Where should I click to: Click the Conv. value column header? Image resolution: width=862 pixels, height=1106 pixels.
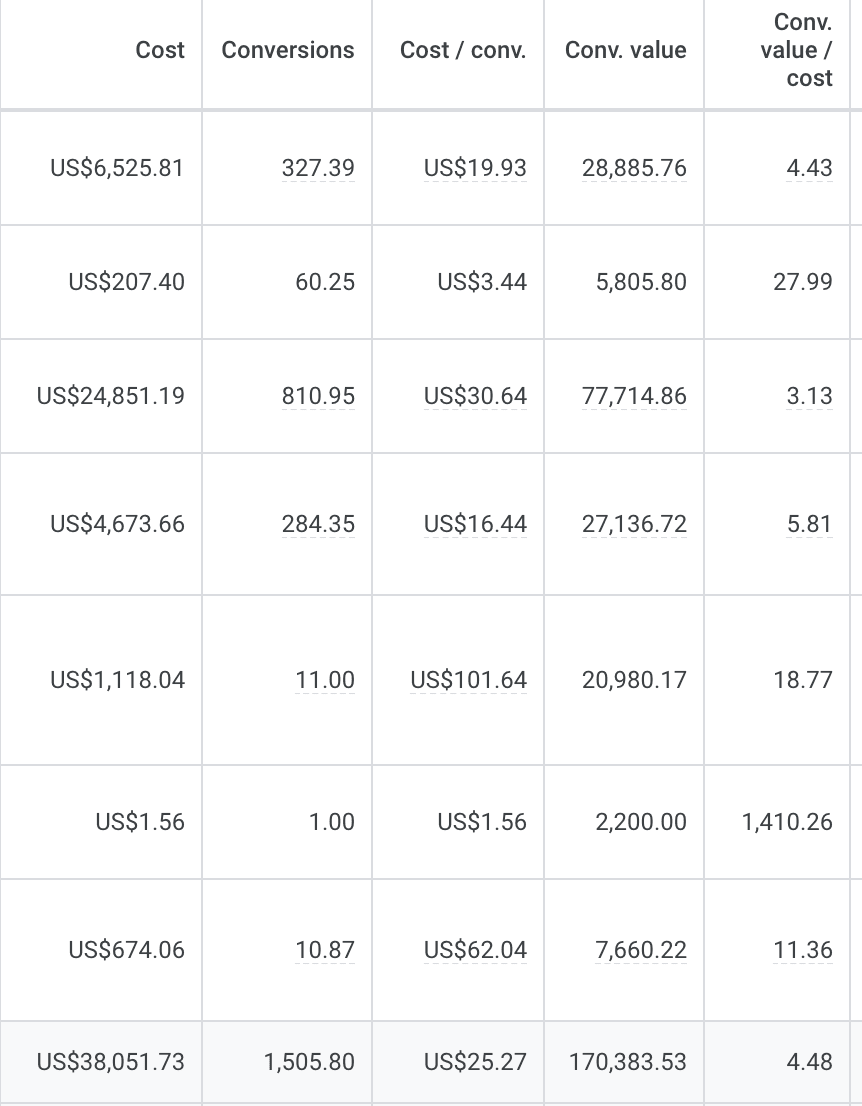(x=626, y=50)
